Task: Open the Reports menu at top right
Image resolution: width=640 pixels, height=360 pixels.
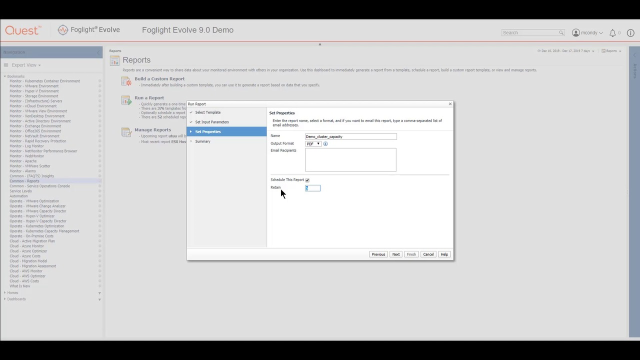Action: tap(611, 51)
